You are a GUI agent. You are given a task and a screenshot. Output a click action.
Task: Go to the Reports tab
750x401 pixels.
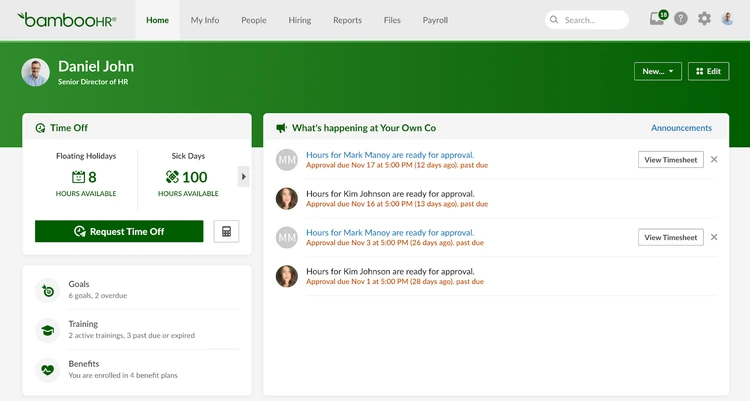coord(347,20)
